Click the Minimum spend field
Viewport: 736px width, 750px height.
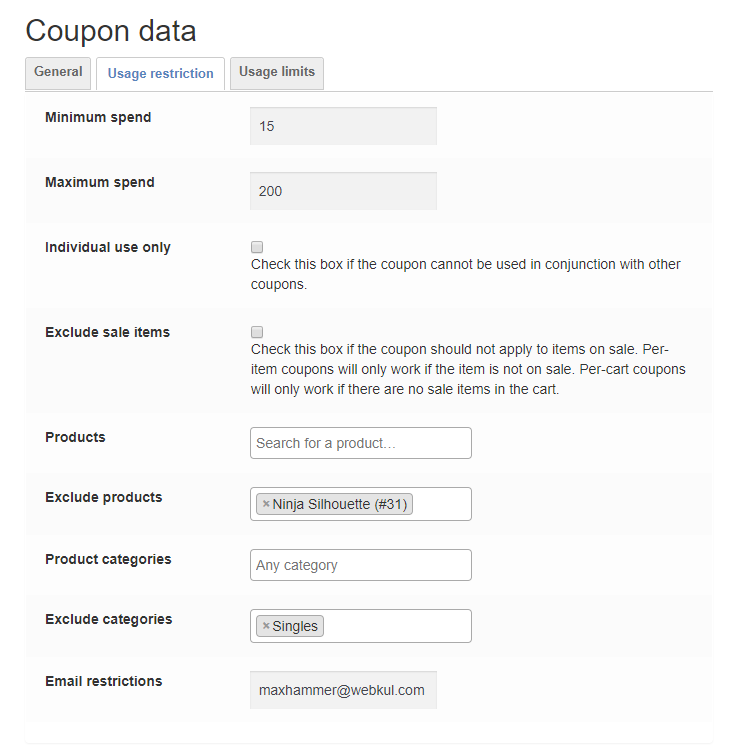[x=343, y=126]
